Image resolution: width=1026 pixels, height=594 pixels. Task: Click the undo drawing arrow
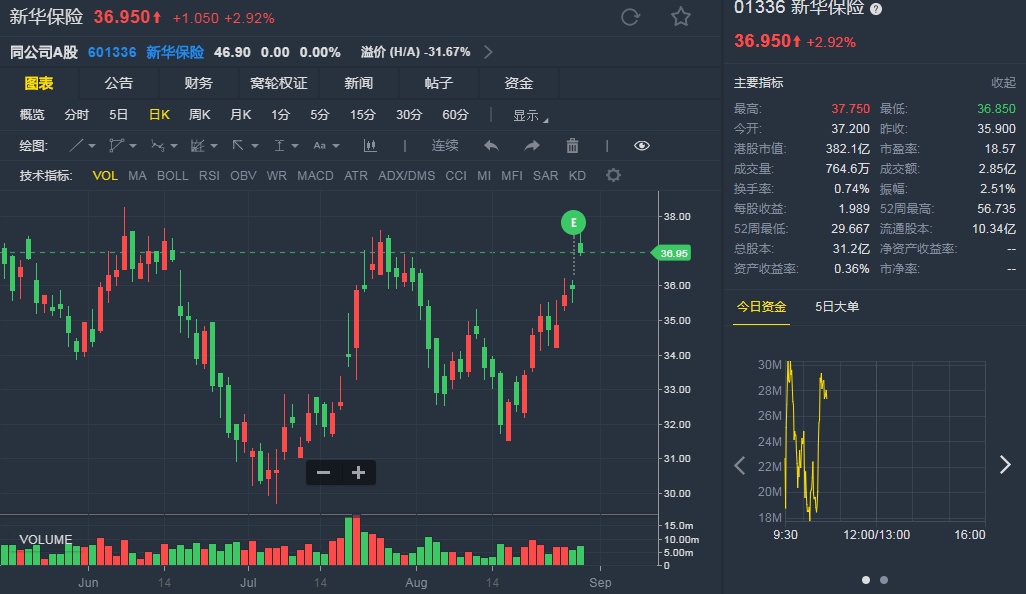pyautogui.click(x=491, y=146)
